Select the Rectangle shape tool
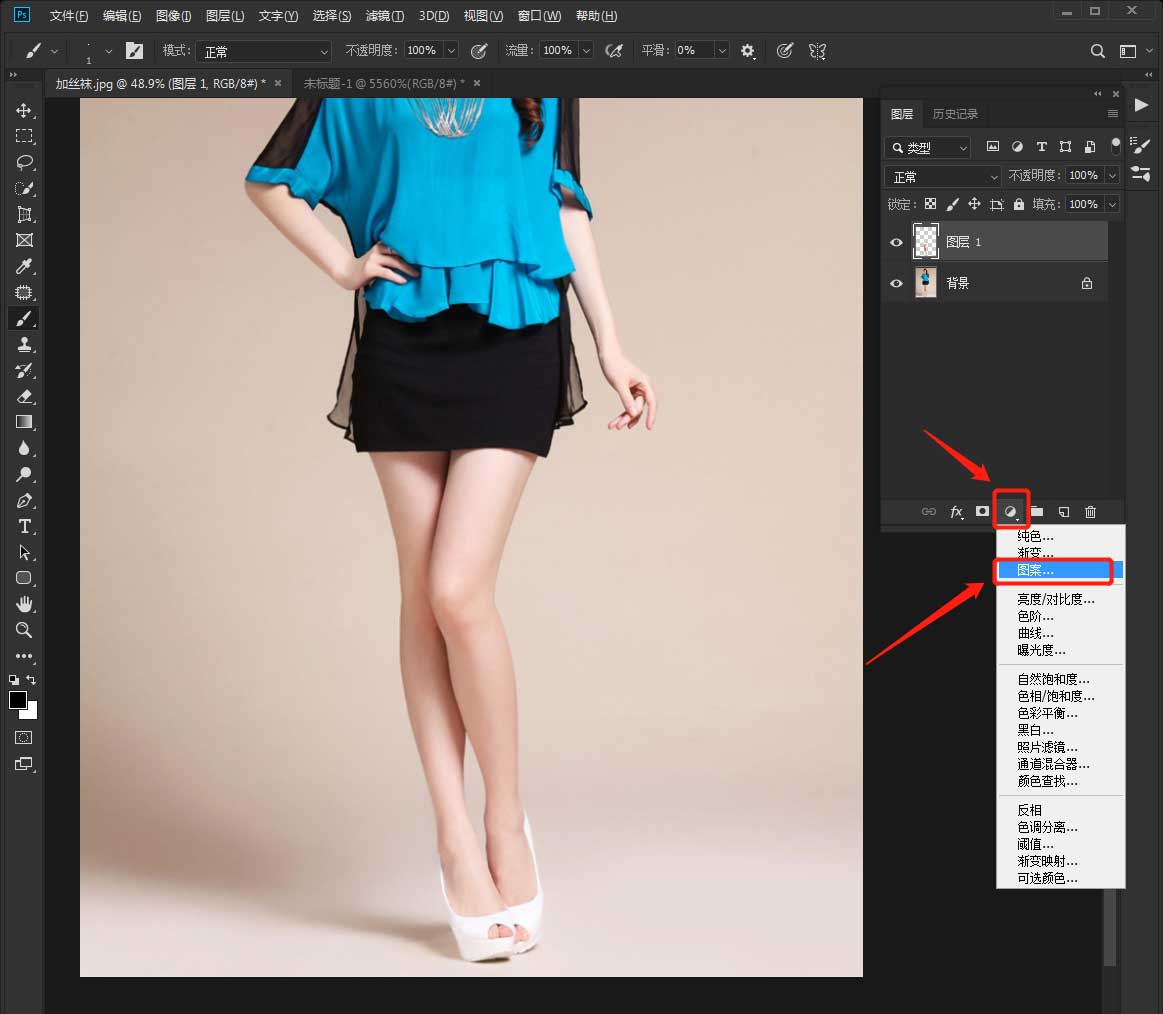The height and width of the screenshot is (1014, 1163). pyautogui.click(x=24, y=579)
